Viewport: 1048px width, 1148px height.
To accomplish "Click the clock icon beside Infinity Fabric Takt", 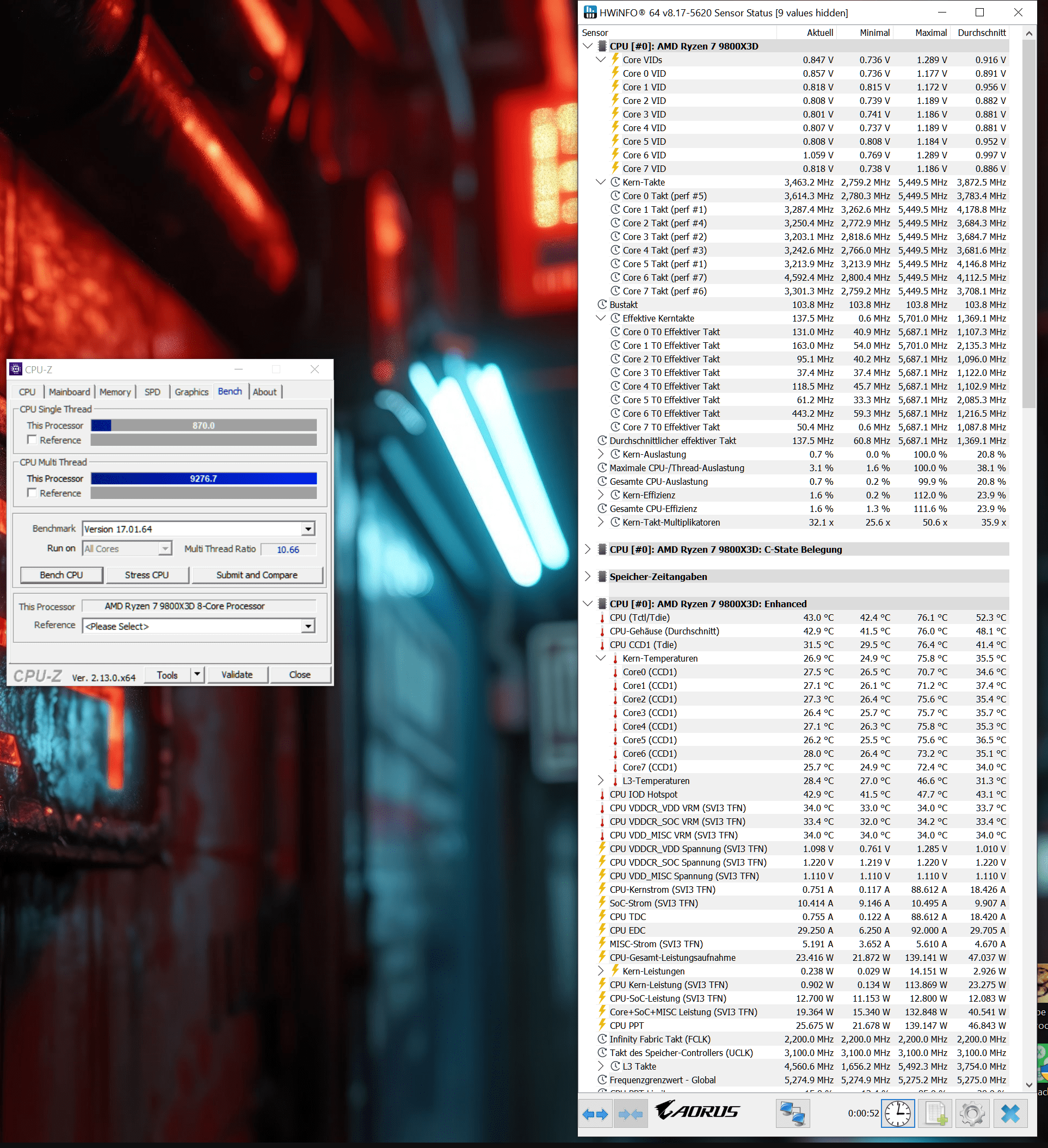I will [602, 1039].
